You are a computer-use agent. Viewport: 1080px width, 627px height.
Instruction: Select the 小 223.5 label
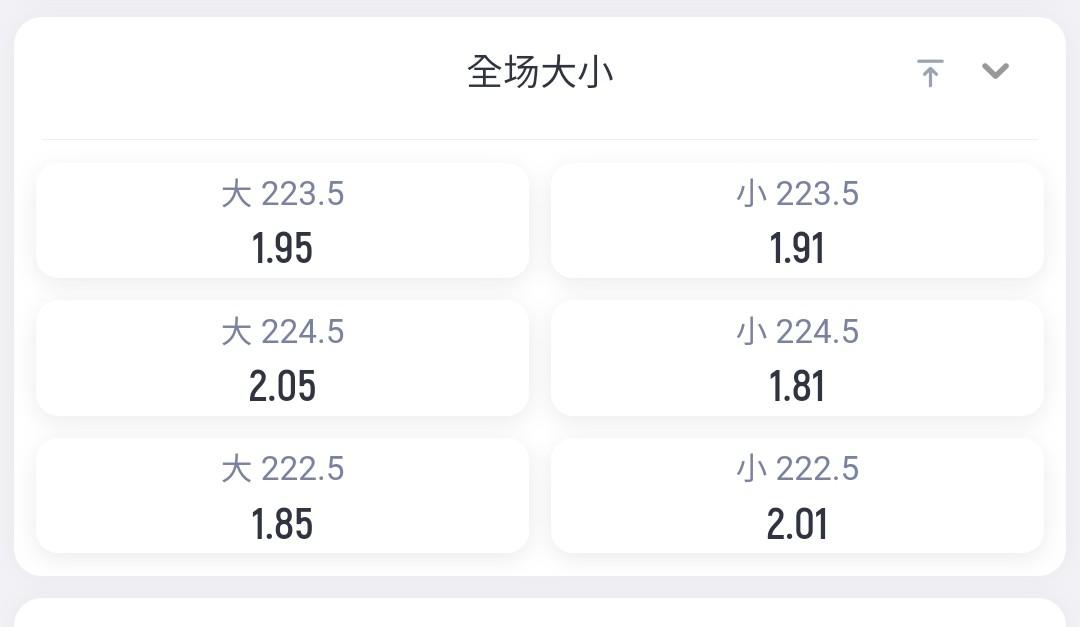(798, 194)
